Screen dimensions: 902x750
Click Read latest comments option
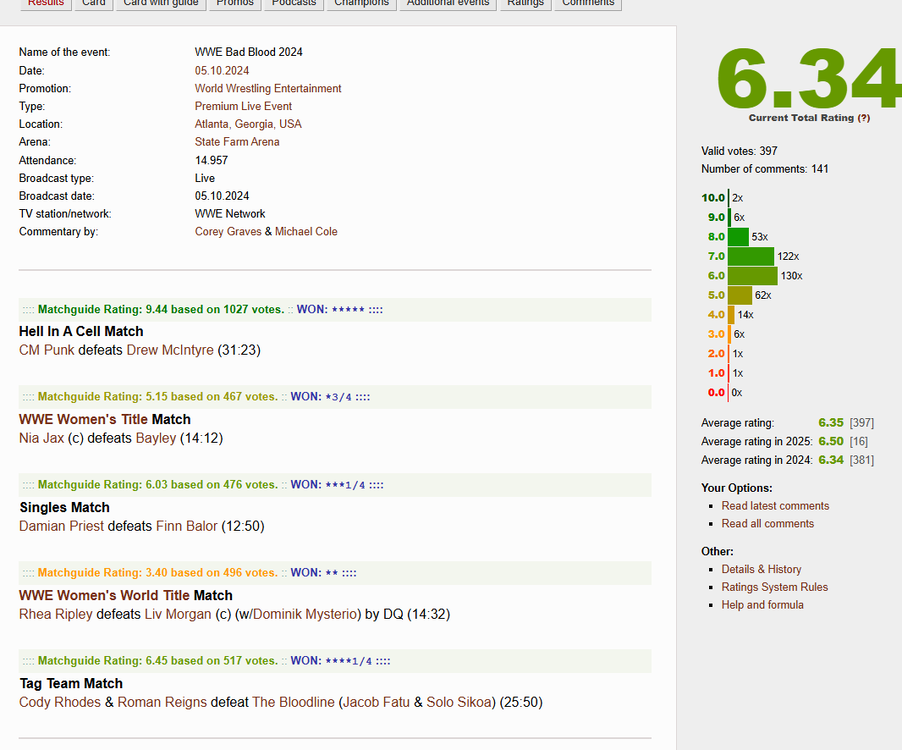[775, 506]
